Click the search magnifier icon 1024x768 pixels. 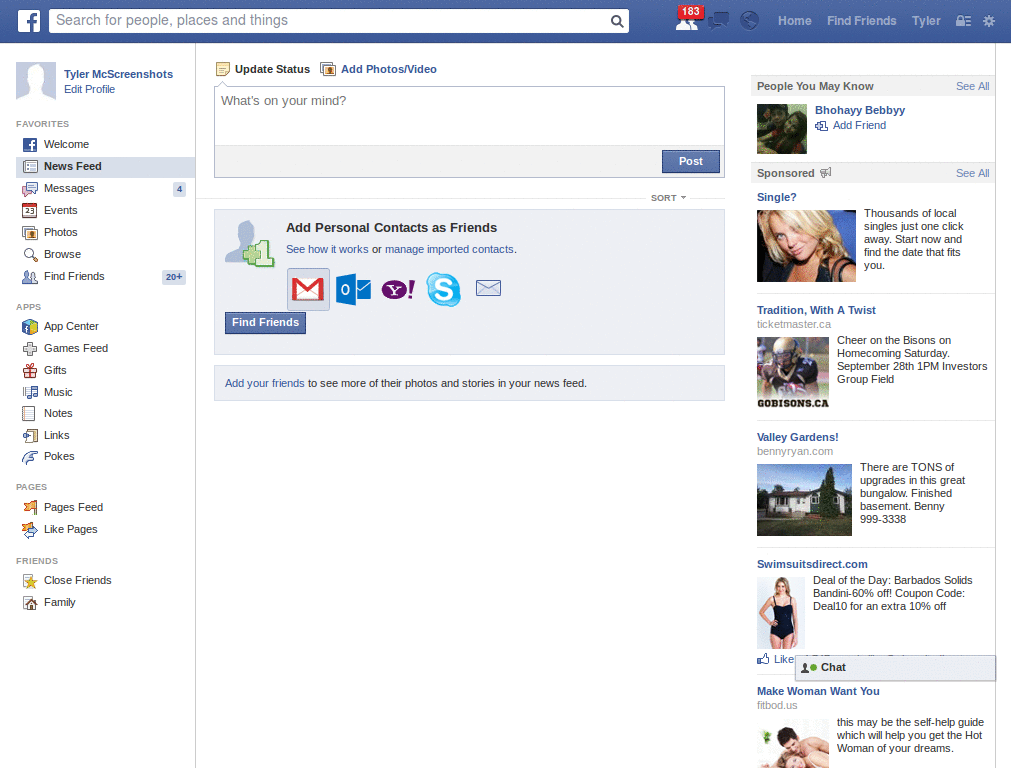pos(616,21)
